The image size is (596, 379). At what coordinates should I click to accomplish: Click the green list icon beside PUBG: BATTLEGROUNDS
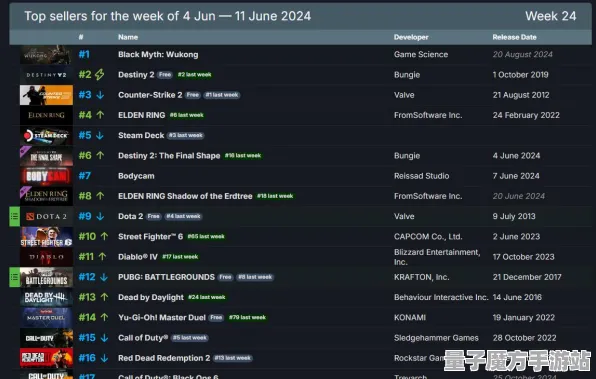coord(14,277)
